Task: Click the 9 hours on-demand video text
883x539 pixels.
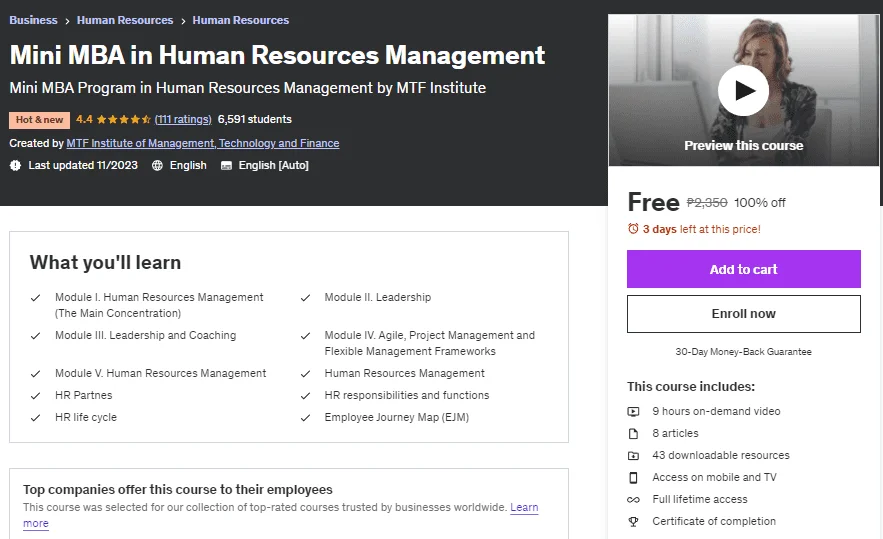Action: tap(716, 411)
